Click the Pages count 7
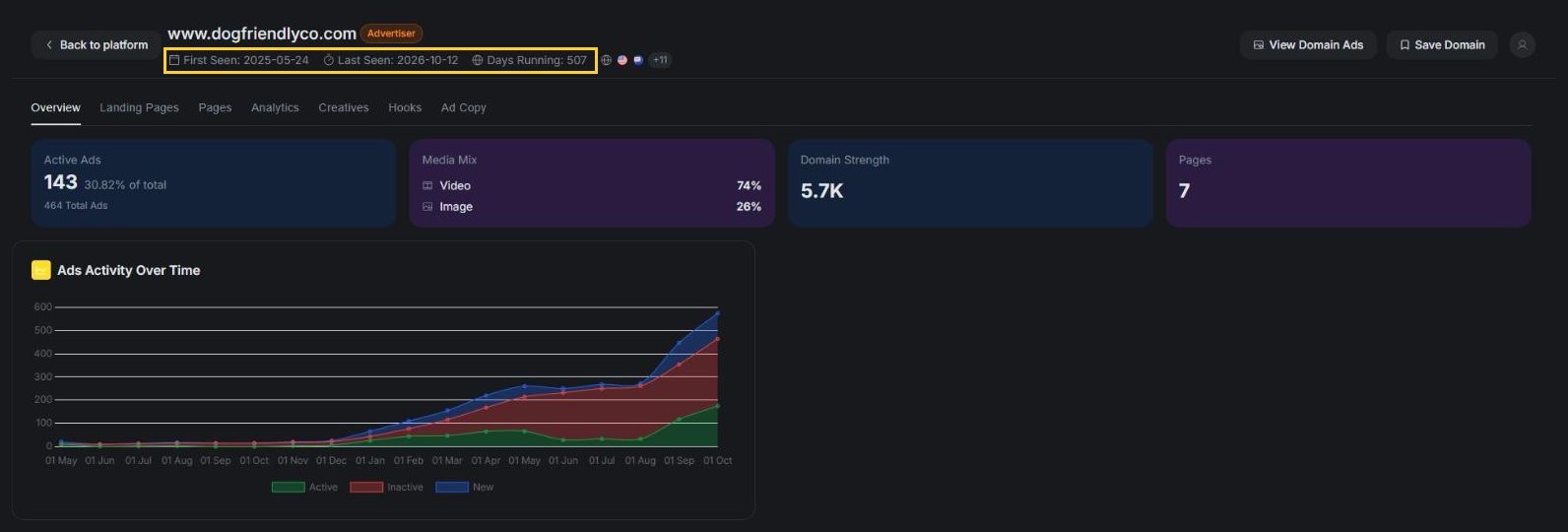1568x532 pixels. click(1184, 191)
